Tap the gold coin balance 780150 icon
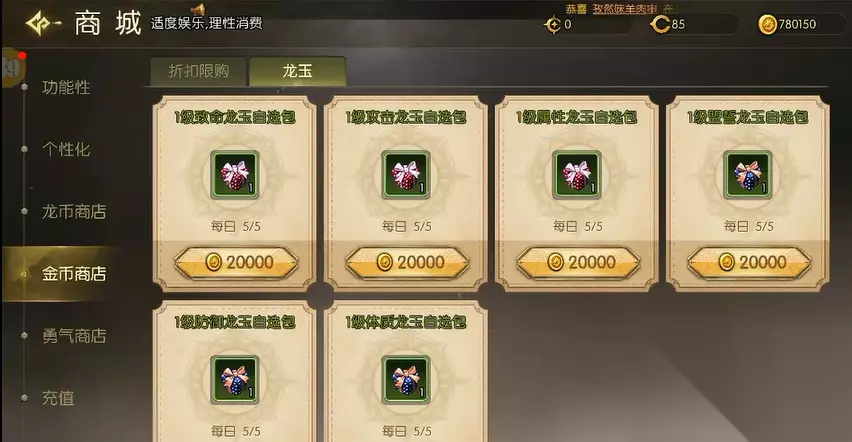 point(767,24)
